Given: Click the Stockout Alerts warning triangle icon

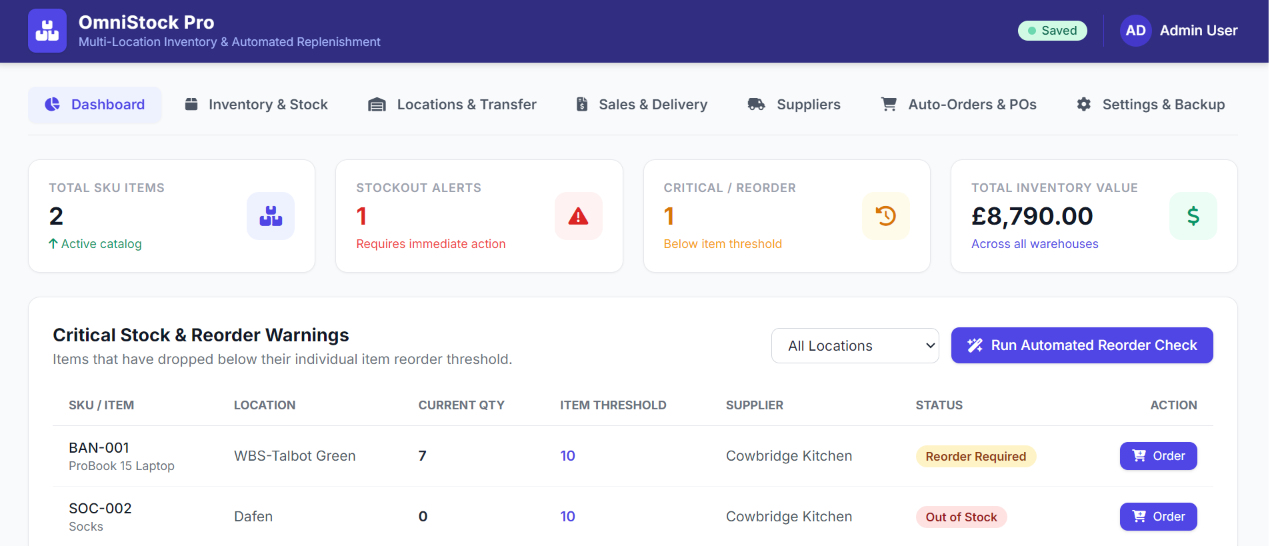Looking at the screenshot, I should pos(579,216).
